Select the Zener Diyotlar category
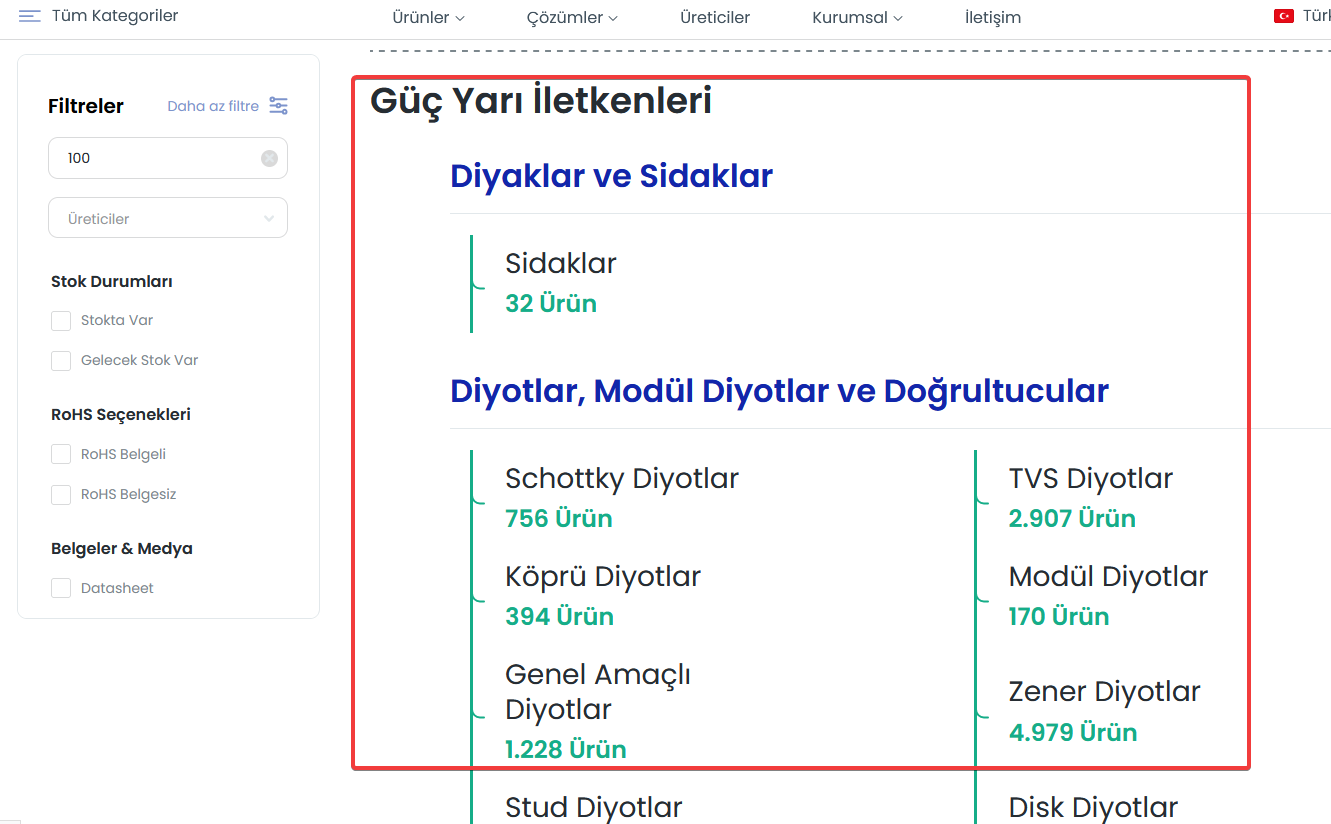Screen dimensions: 1331x824 click(x=1104, y=692)
